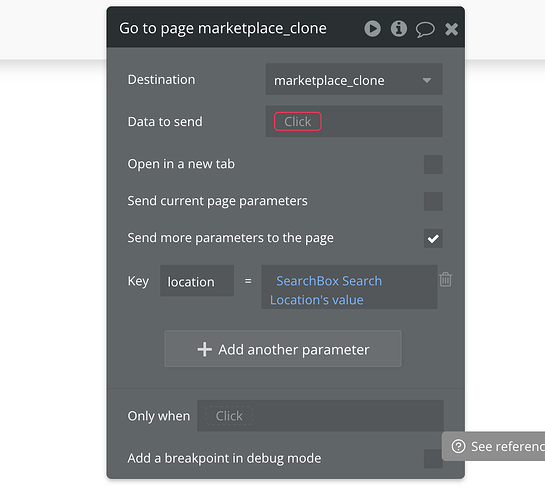The width and height of the screenshot is (545, 500).
Task: Edit SearchBox Search Location's value expression
Action: tap(349, 287)
